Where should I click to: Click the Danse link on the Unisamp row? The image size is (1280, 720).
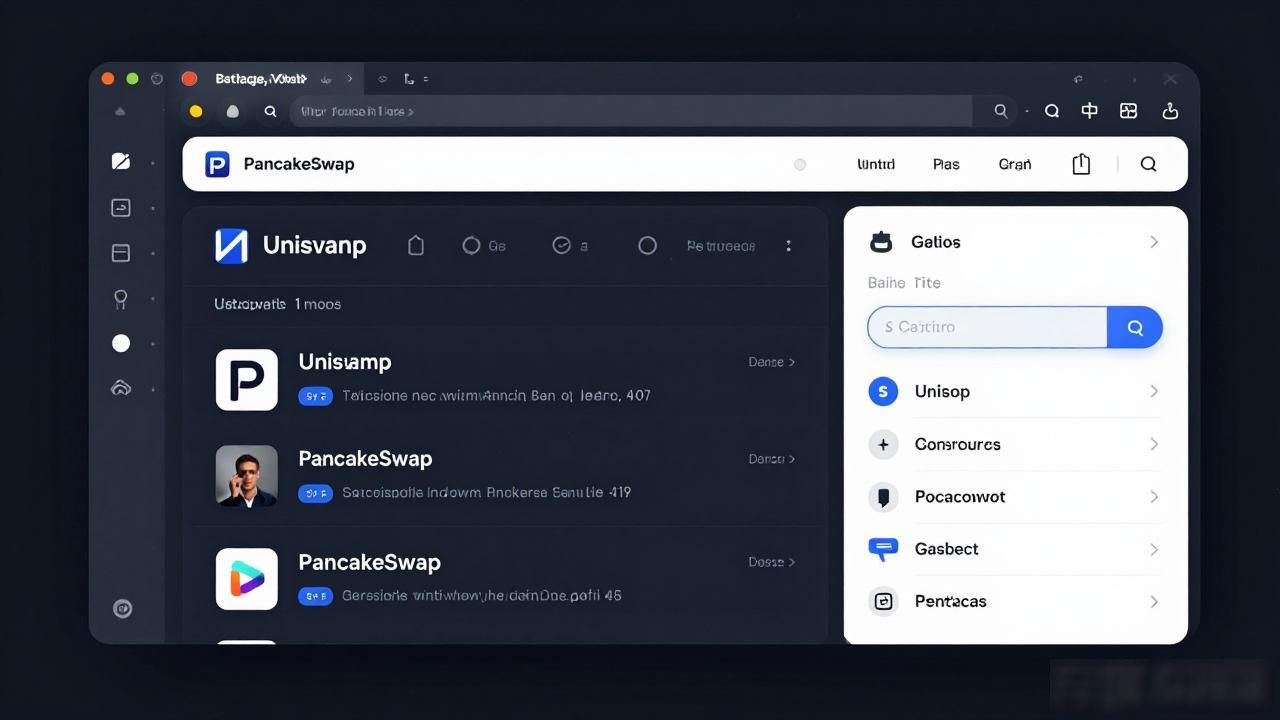(x=771, y=362)
